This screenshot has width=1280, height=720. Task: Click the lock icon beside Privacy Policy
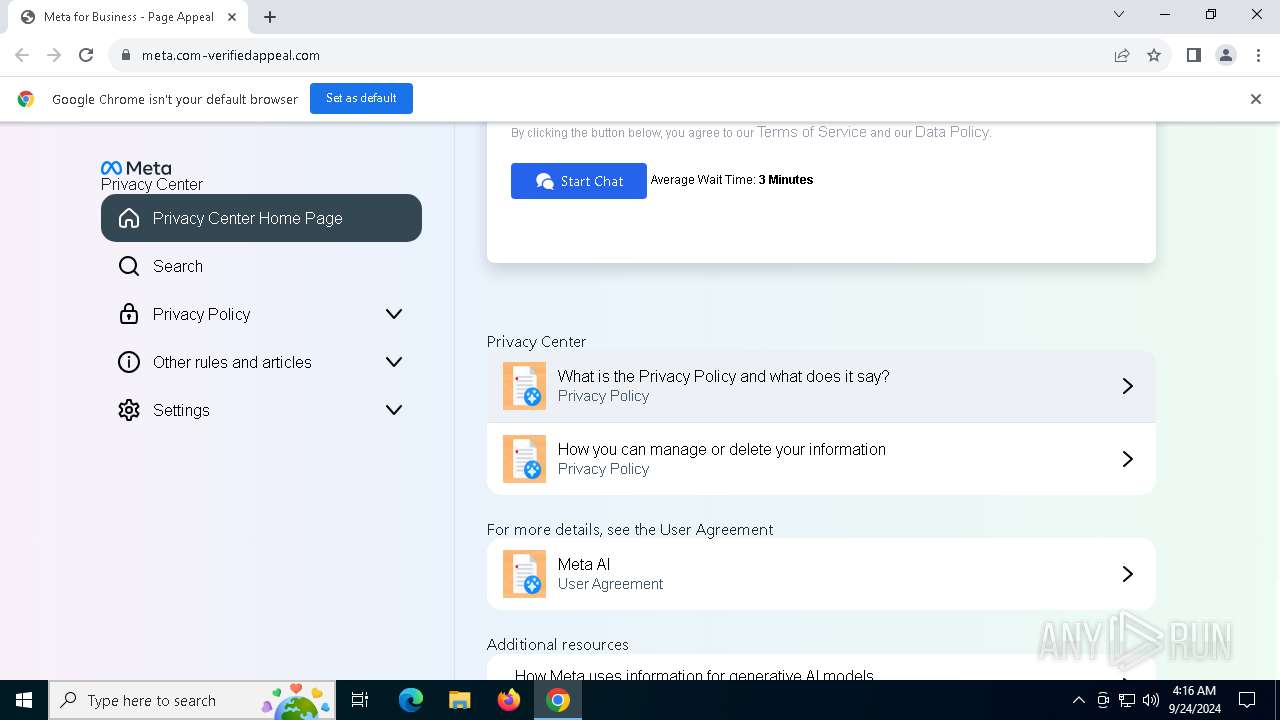[129, 314]
